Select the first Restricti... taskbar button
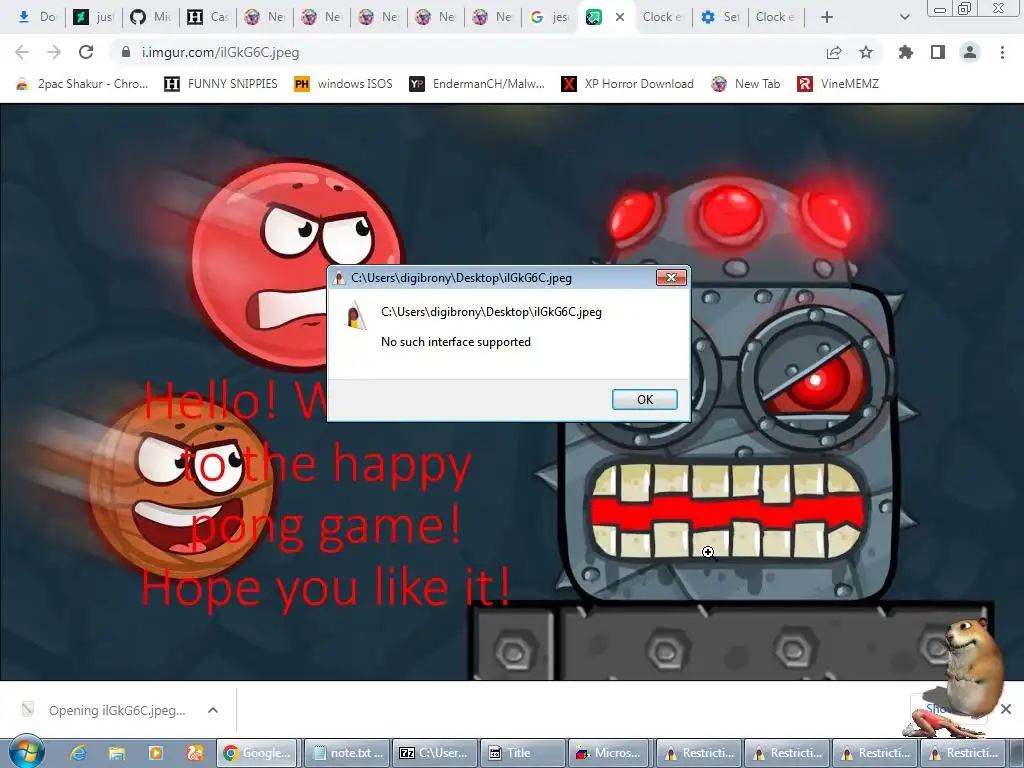 point(699,753)
